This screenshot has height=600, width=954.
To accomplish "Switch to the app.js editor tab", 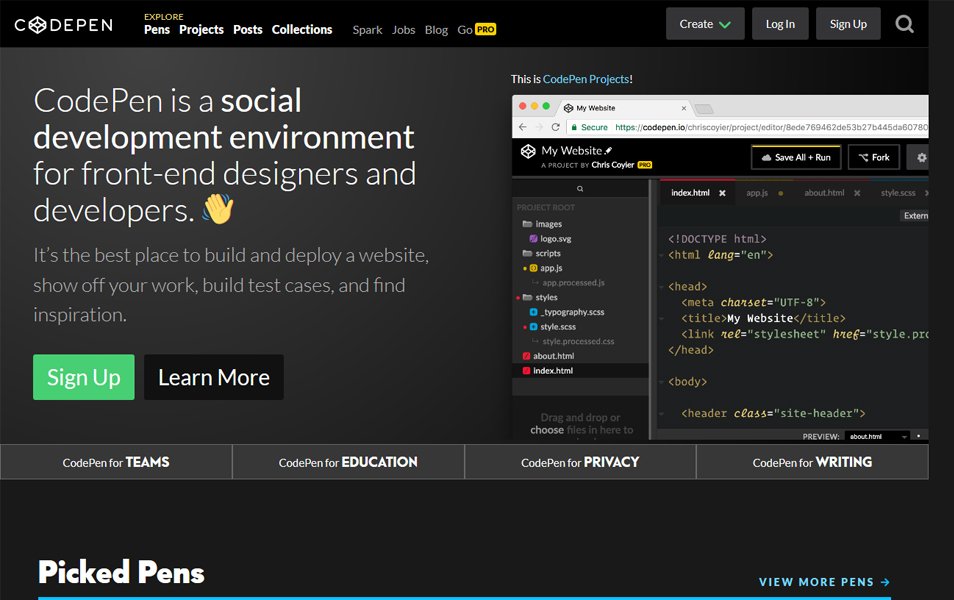I will [x=757, y=193].
